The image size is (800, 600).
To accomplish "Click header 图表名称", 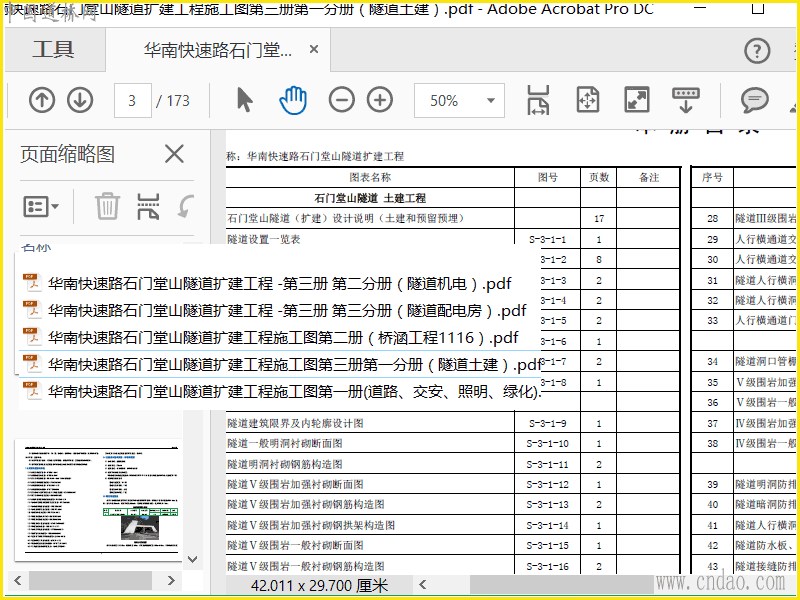I will (370, 178).
